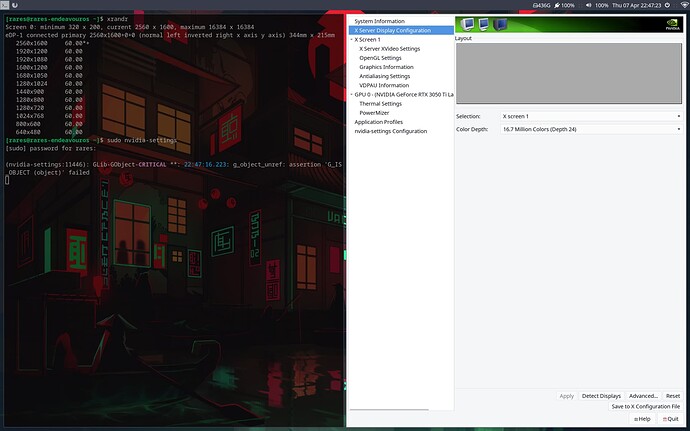Screen dimensions: 690x431
Task: Click the Apply button
Action: 566,396
